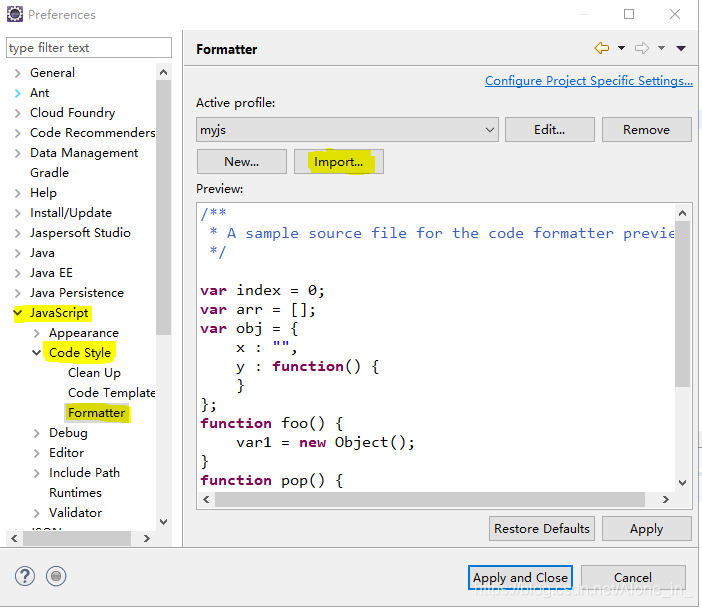Click tree panel scroll-up arrow

163,72
